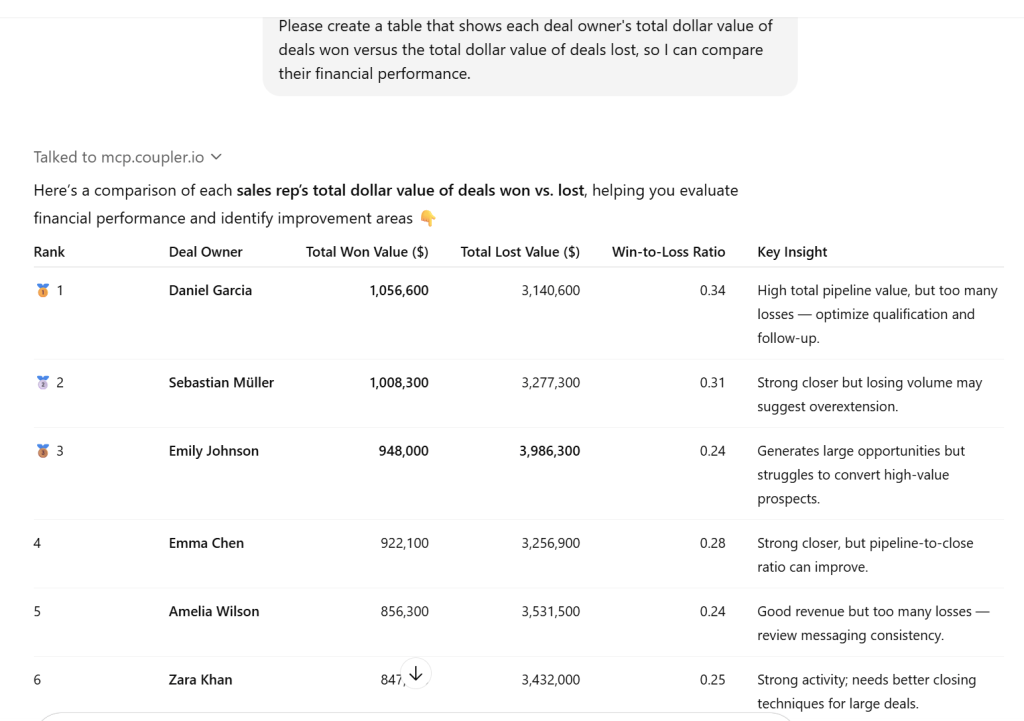Click the gold medal icon for rank 1
Screen dimensions: 1024x721
[x=43, y=291]
